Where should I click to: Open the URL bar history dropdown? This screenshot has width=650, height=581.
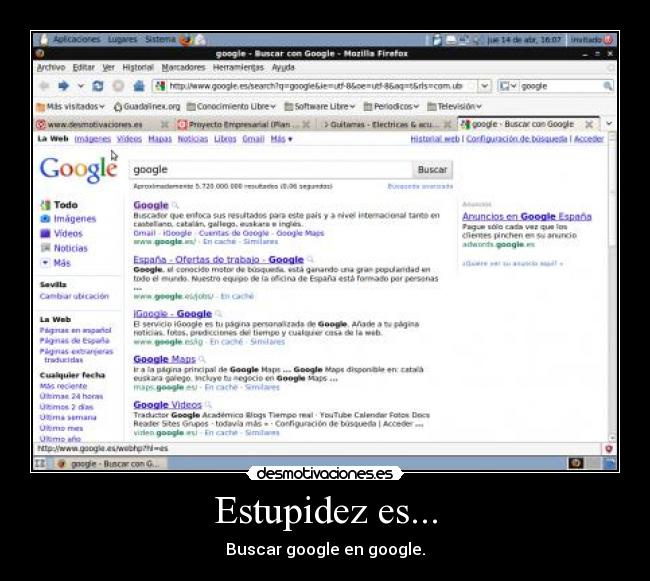pos(484,86)
